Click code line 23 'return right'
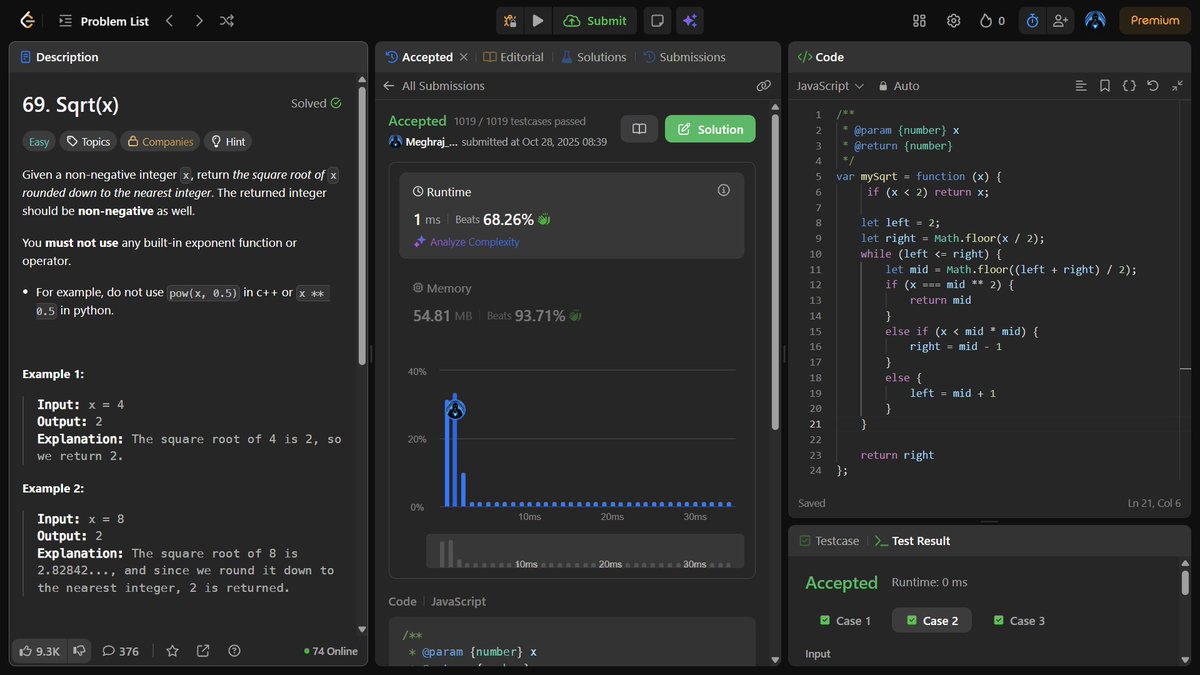The height and width of the screenshot is (675, 1200). 897,455
